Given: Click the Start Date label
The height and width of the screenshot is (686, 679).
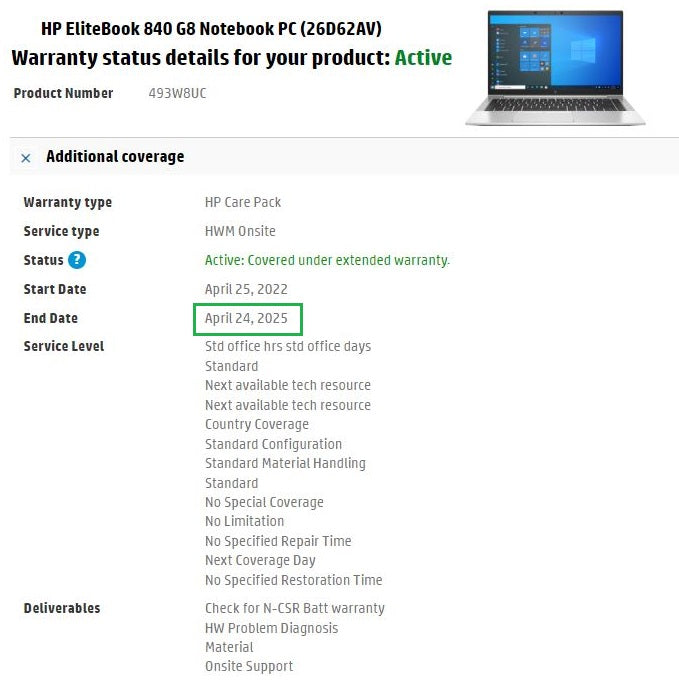Looking at the screenshot, I should [x=55, y=289].
